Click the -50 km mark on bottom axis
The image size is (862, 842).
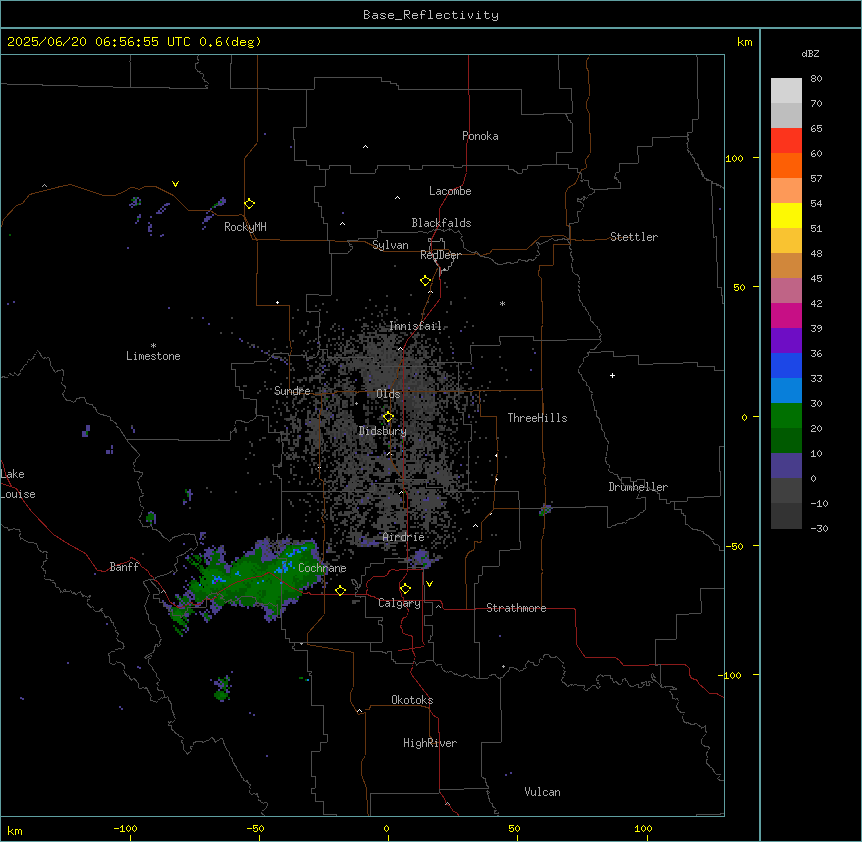point(255,828)
